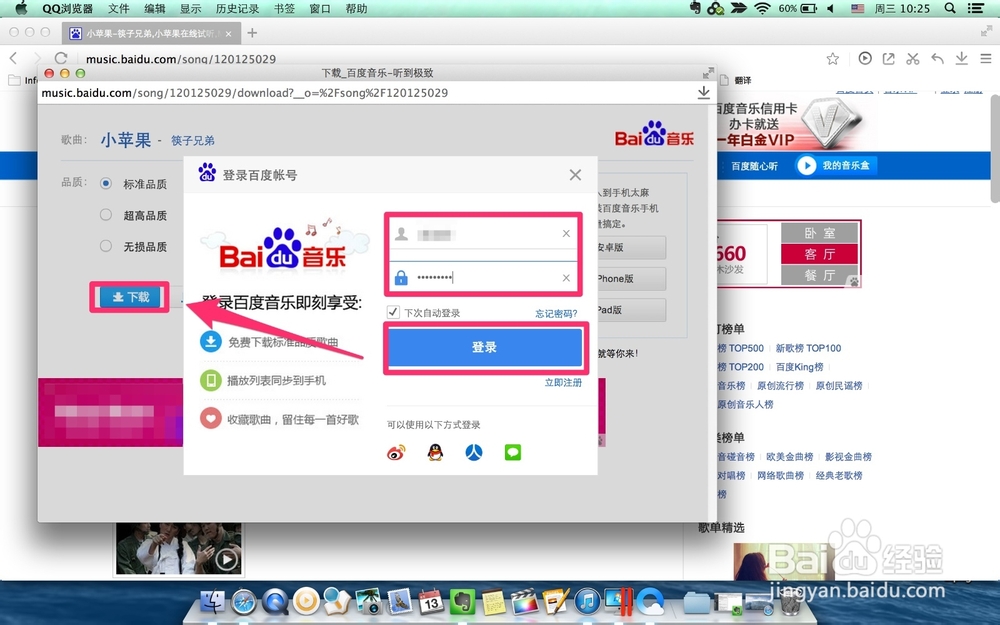The width and height of the screenshot is (1000, 625).
Task: Click the undo arrow icon in the toolbar
Action: tap(937, 59)
